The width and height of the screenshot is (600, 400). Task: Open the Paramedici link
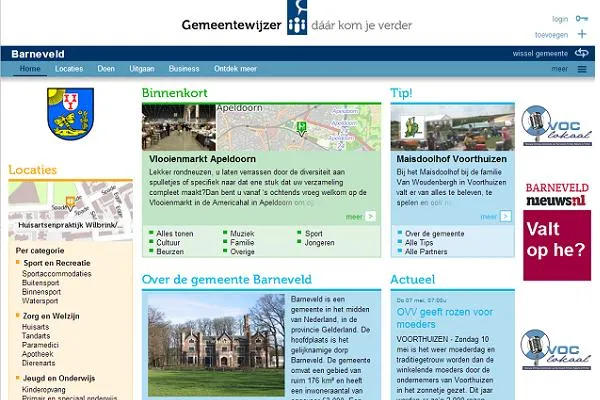(40, 345)
